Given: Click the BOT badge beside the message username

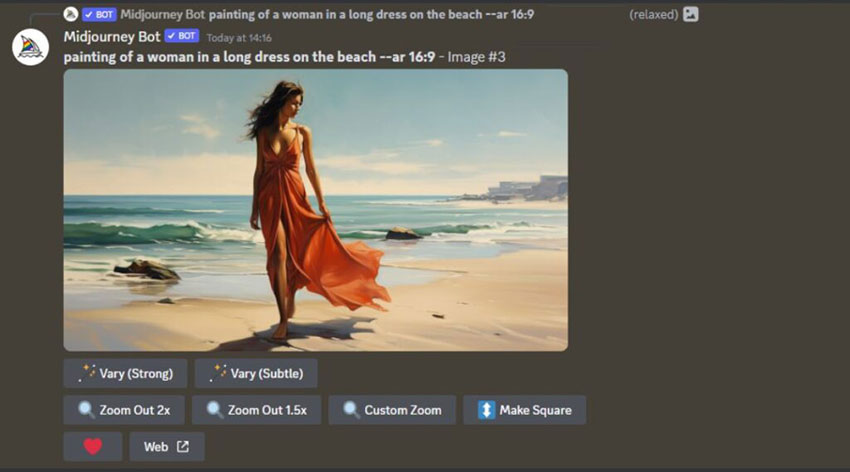Looking at the screenshot, I should coord(181,36).
